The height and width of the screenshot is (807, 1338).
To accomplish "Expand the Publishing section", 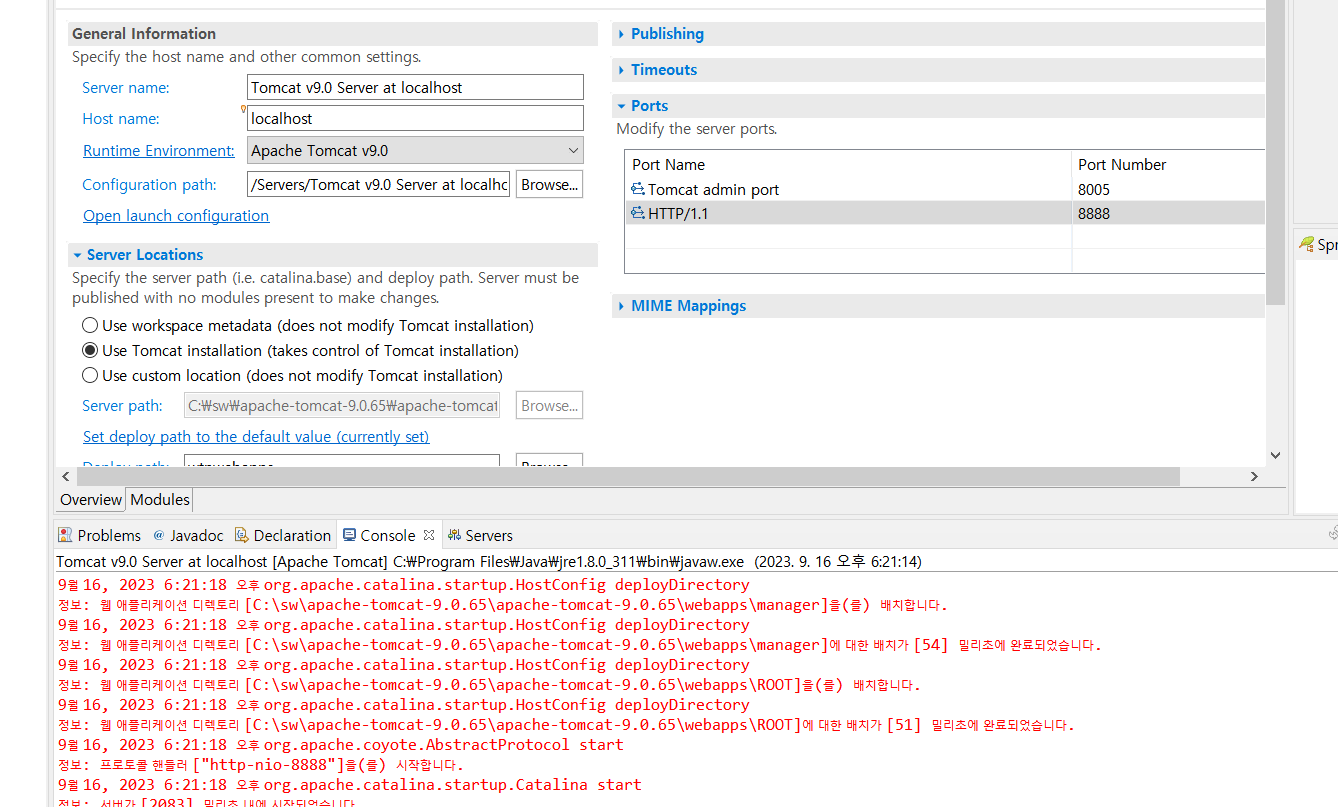I will (x=622, y=34).
